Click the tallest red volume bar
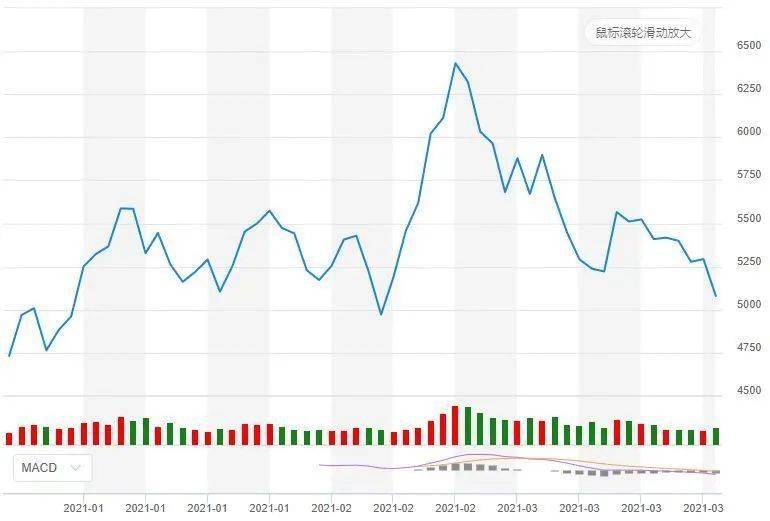 point(455,425)
